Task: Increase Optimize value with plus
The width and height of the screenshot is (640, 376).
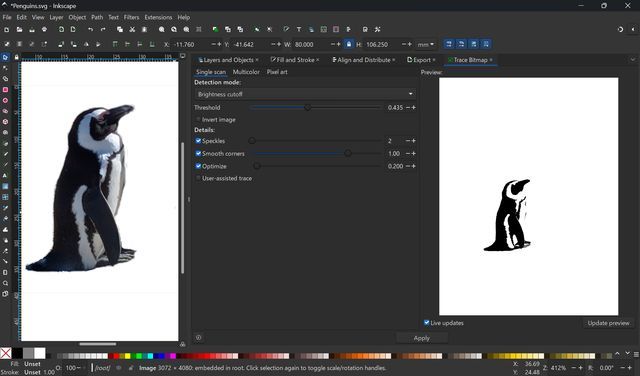Action: 414,166
